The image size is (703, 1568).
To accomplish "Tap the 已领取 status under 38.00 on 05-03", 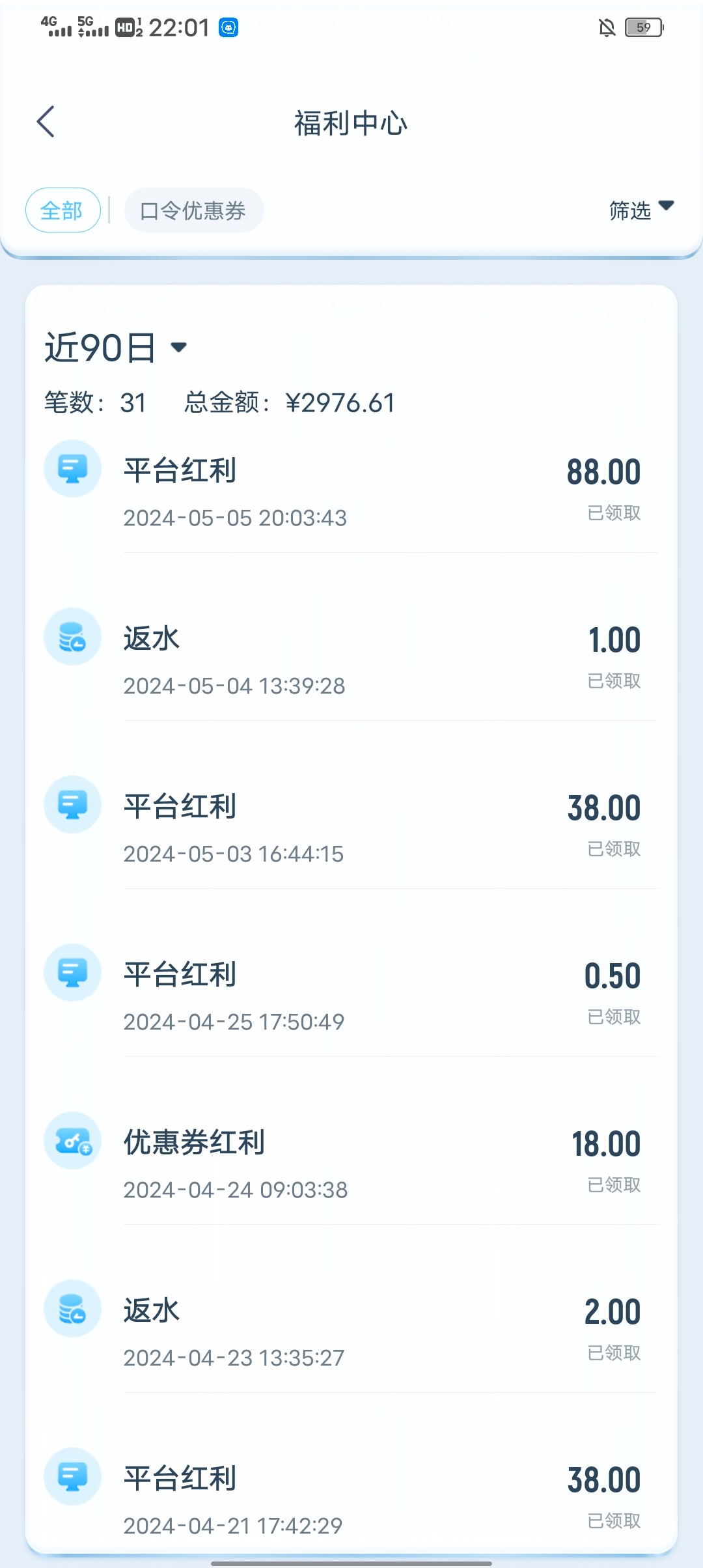I will (614, 849).
